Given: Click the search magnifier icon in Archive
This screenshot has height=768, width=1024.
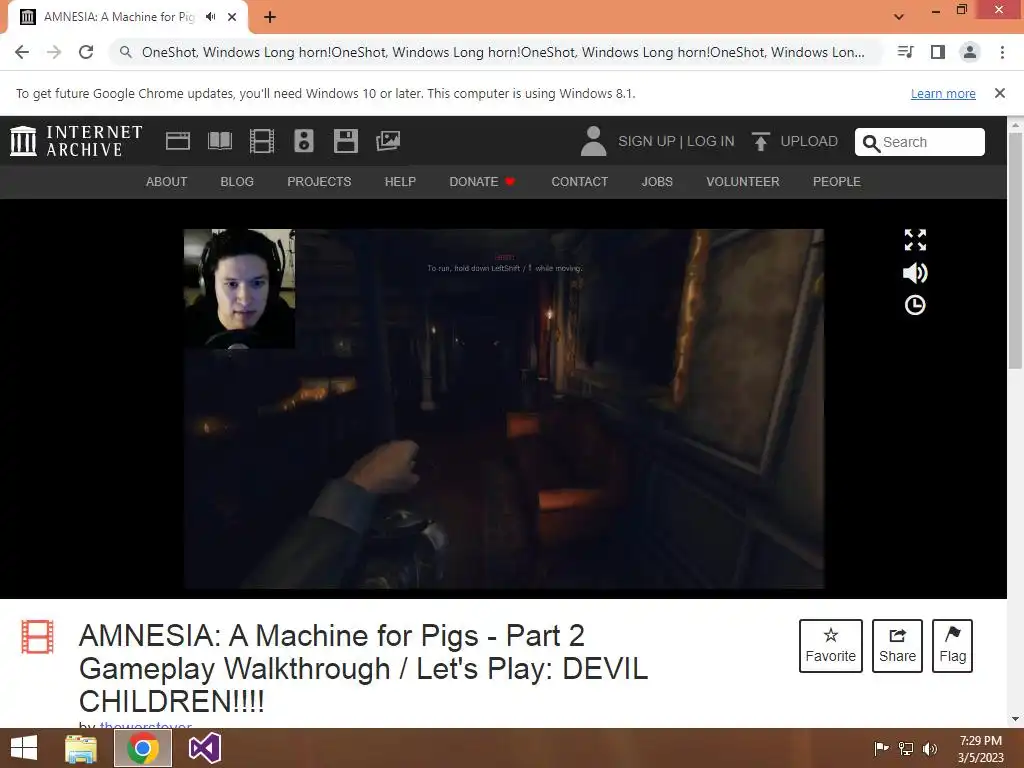Looking at the screenshot, I should coord(871,143).
